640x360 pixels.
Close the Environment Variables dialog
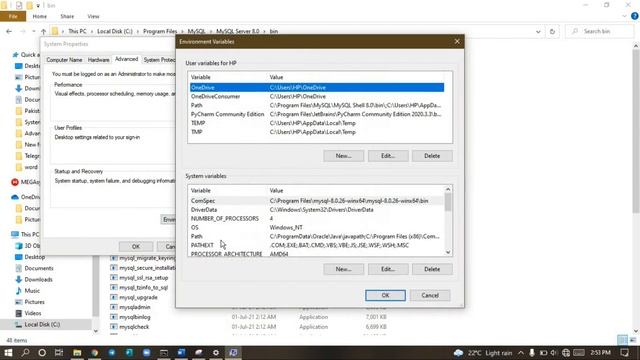457,41
